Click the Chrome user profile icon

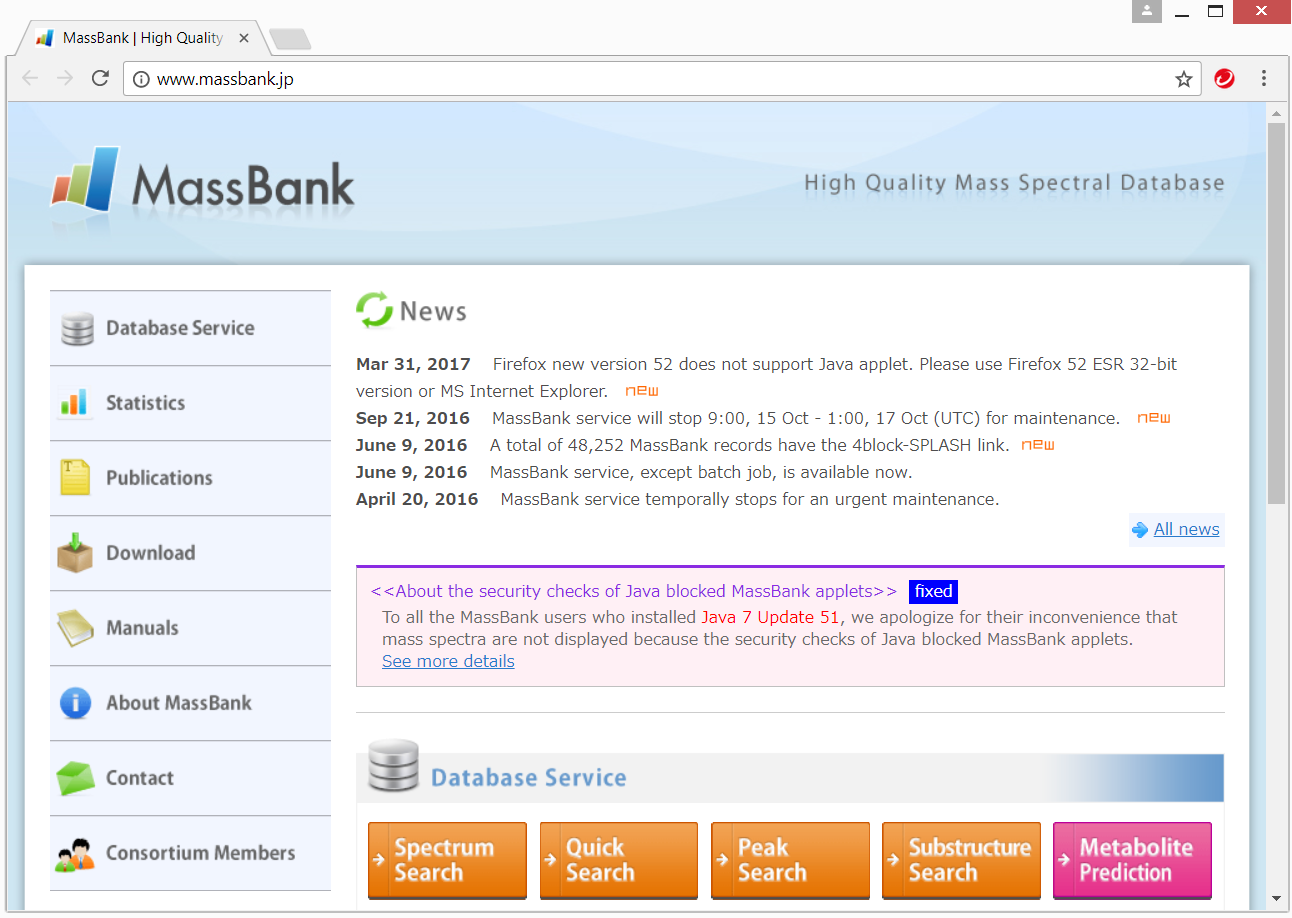pos(1147,12)
